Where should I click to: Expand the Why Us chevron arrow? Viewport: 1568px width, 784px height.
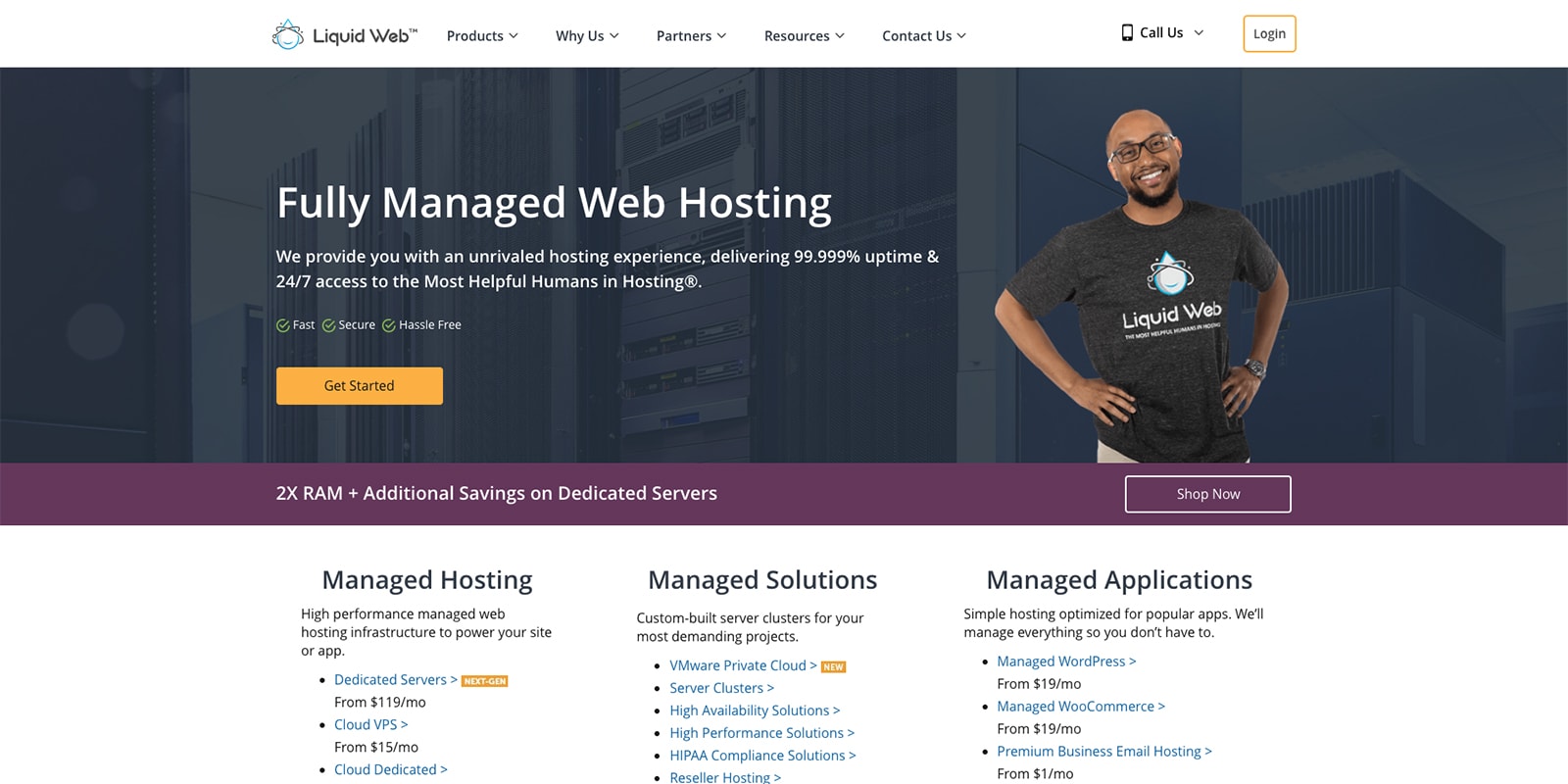(614, 35)
